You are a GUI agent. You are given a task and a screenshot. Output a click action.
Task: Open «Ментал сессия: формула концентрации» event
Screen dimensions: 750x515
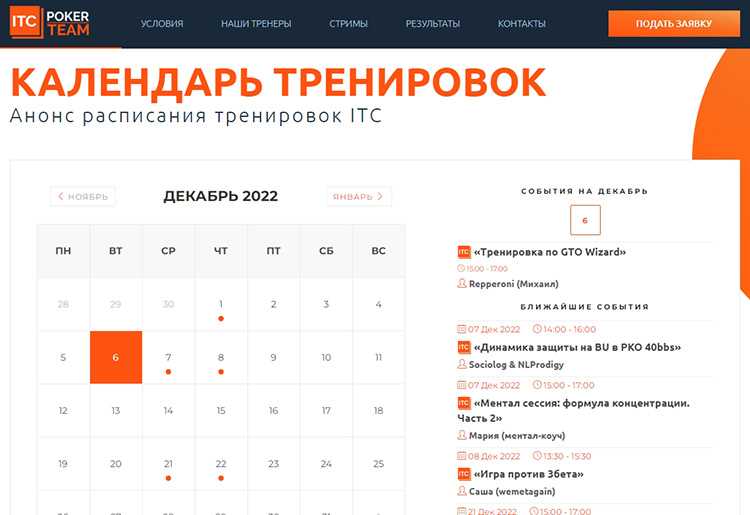pos(574,410)
